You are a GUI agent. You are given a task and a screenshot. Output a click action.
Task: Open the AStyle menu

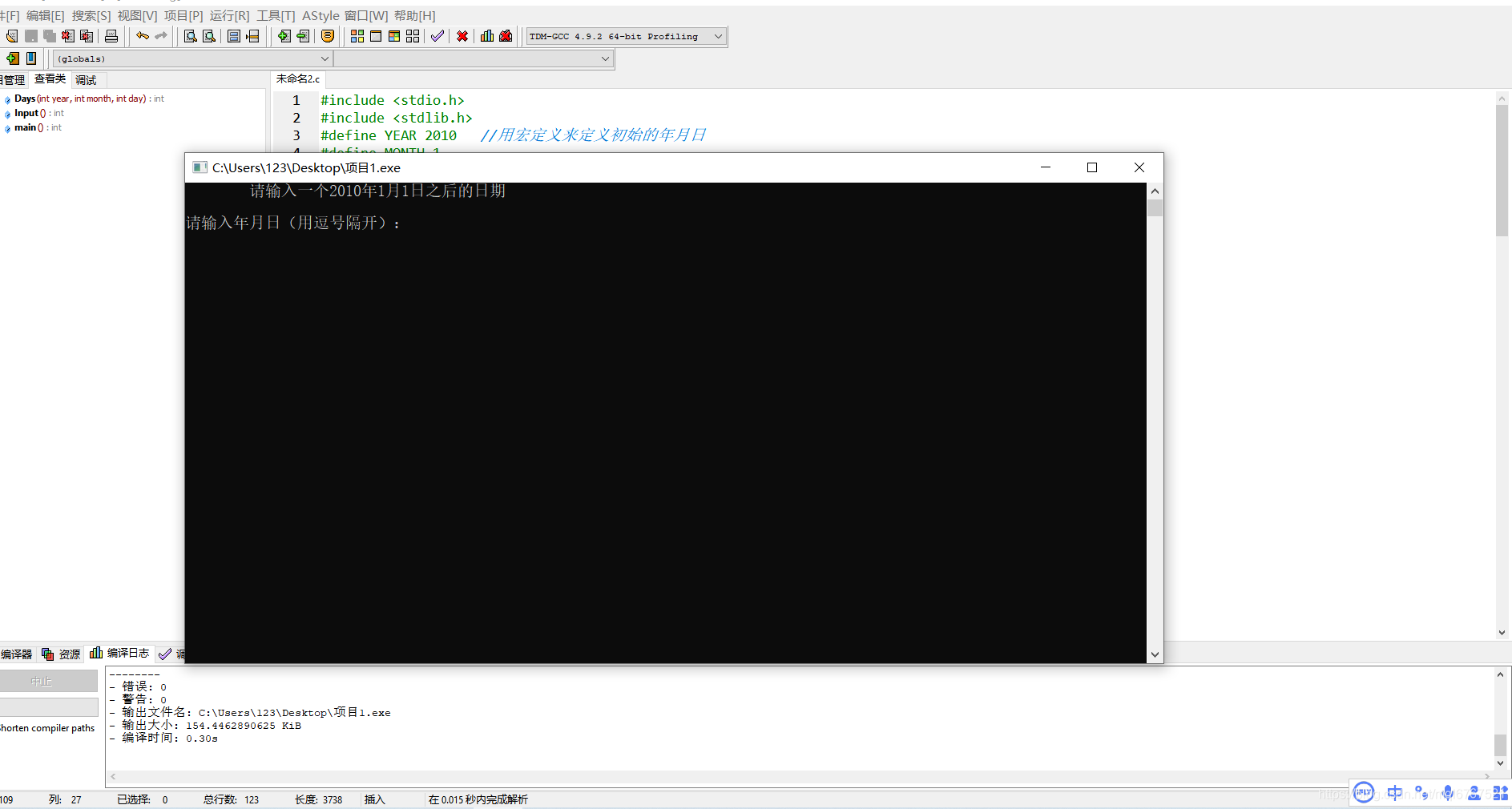(321, 16)
